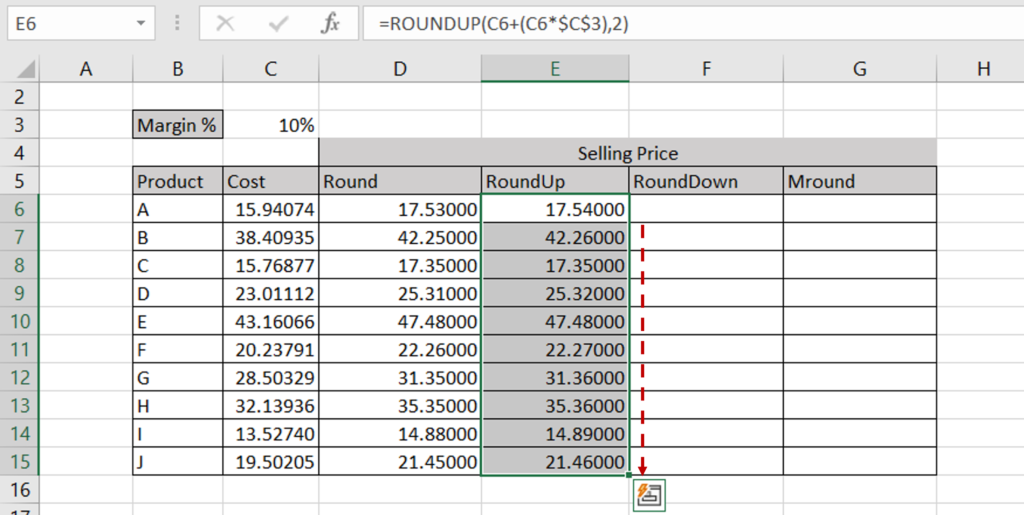This screenshot has height=515, width=1024.
Task: Expand the Name Box dropdown arrow
Action: pos(141,22)
